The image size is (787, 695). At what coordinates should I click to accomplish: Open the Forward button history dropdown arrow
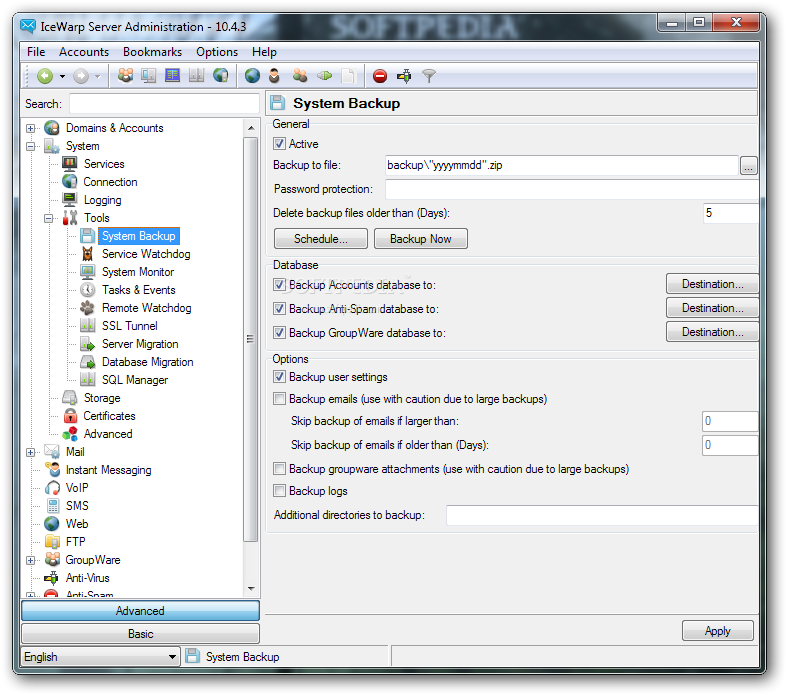(98, 76)
